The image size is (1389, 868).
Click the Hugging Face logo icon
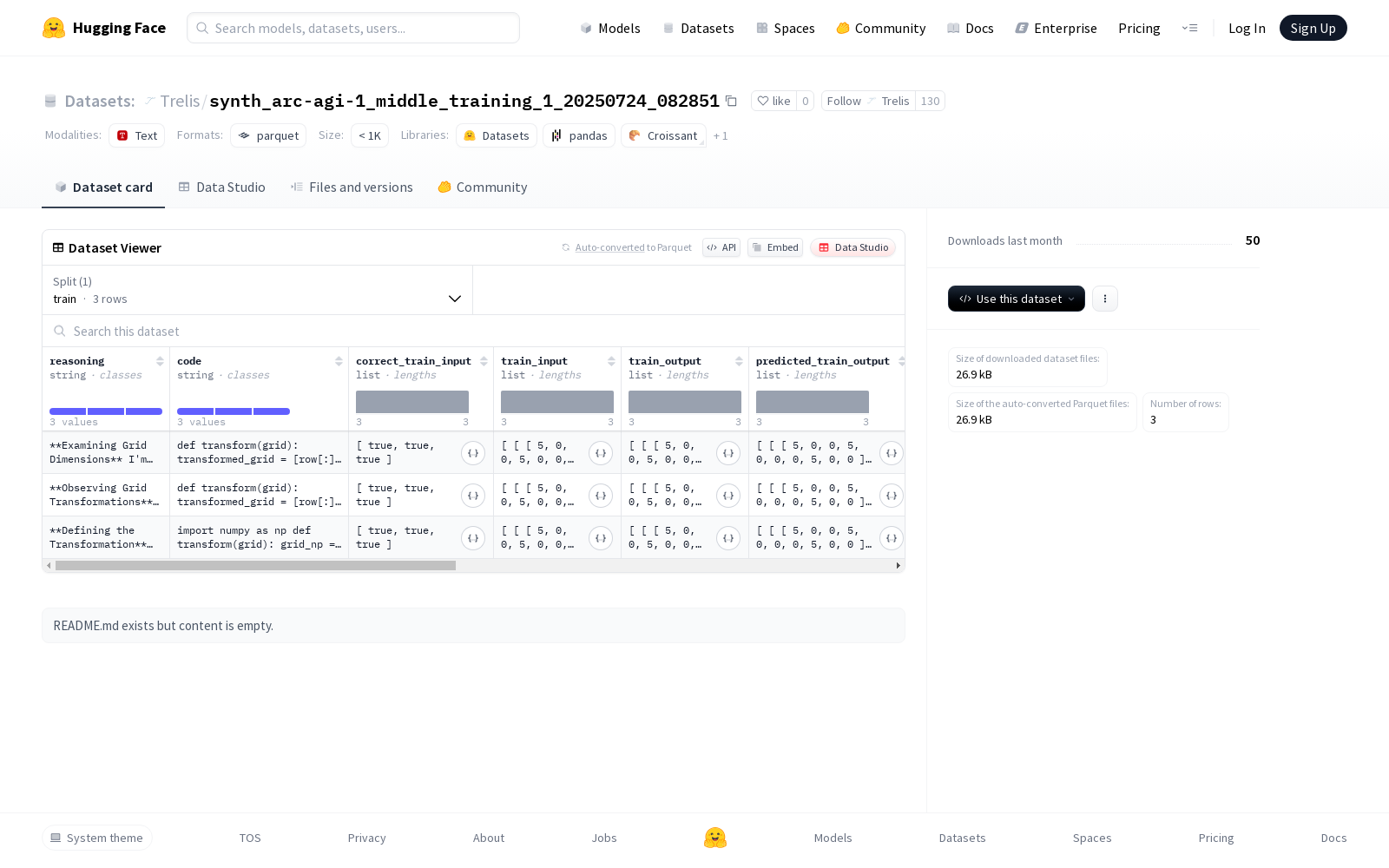point(54,28)
